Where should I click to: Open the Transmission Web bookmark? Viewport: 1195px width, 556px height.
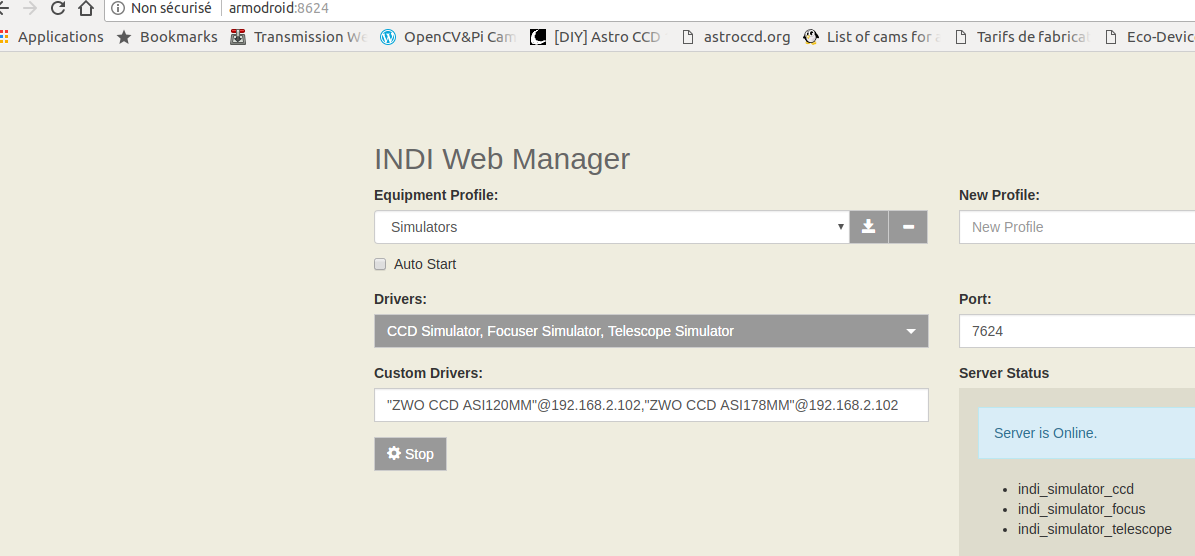299,37
